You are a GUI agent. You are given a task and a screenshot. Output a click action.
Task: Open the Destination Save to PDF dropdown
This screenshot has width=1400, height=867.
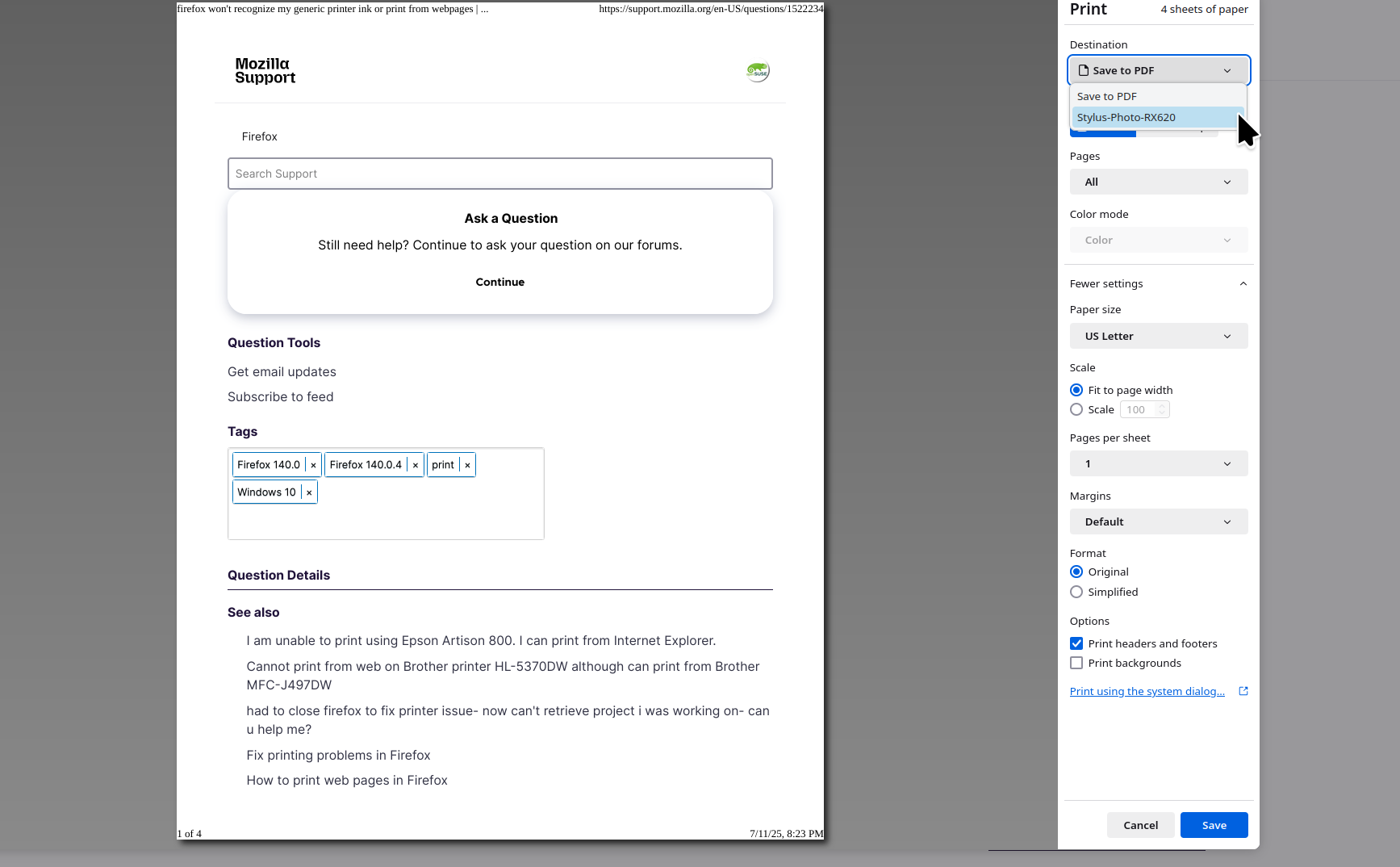[x=1159, y=70]
